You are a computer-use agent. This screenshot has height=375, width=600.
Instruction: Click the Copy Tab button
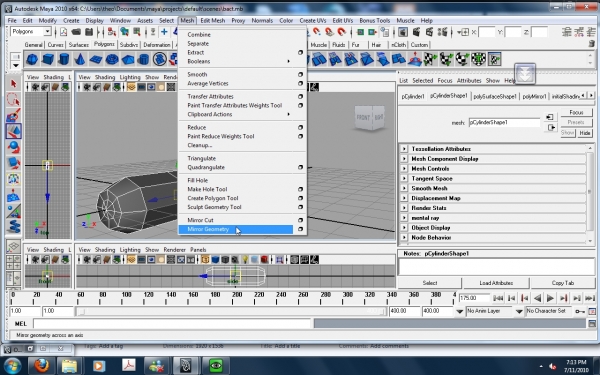(563, 283)
